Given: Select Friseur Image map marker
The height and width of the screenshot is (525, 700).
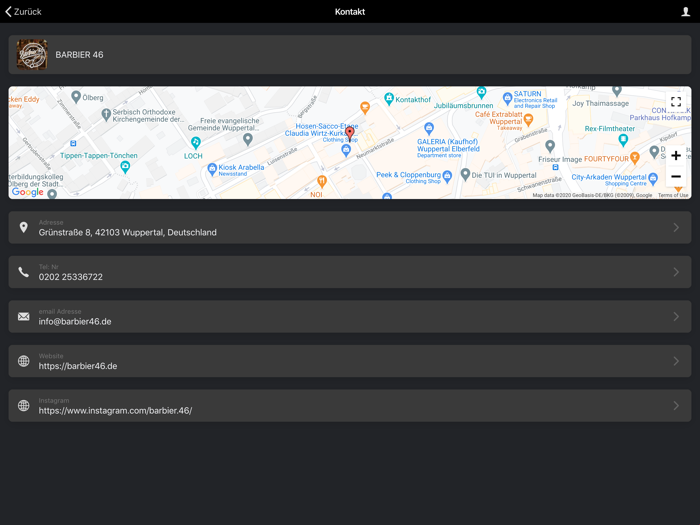Looking at the screenshot, I should click(x=550, y=146).
